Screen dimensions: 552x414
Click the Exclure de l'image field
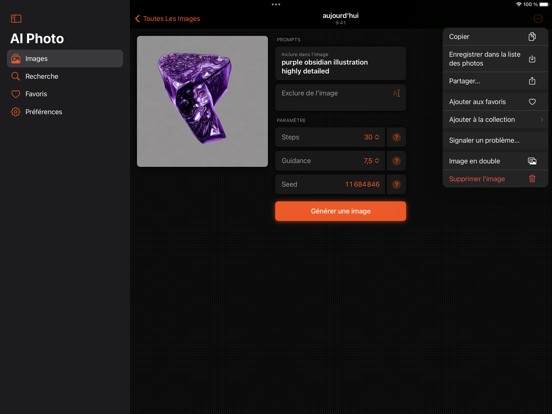tap(340, 98)
